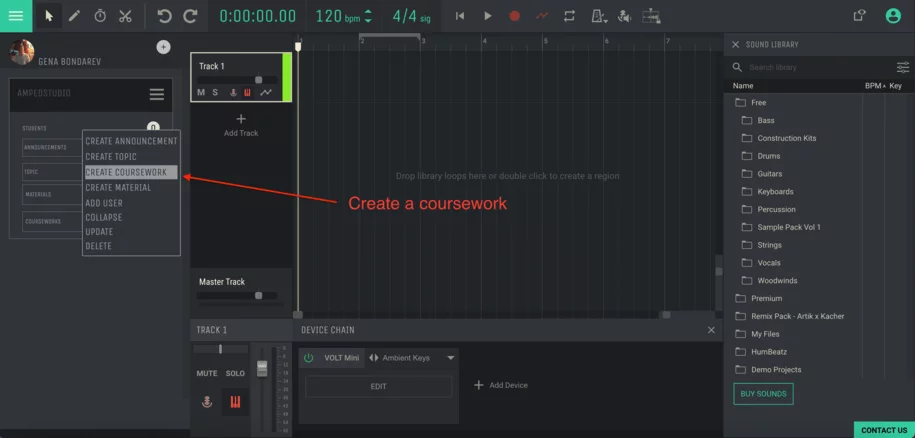Select the time stretch stopwatch tool
The width and height of the screenshot is (915, 438).
click(100, 16)
